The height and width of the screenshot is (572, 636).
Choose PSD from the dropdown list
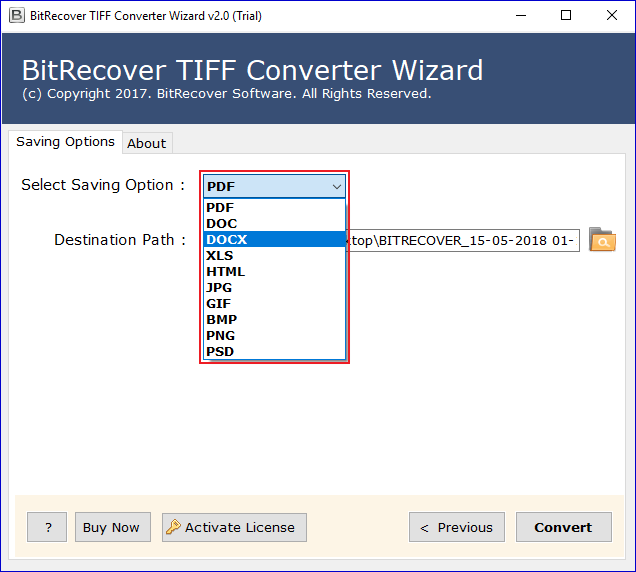(274, 351)
